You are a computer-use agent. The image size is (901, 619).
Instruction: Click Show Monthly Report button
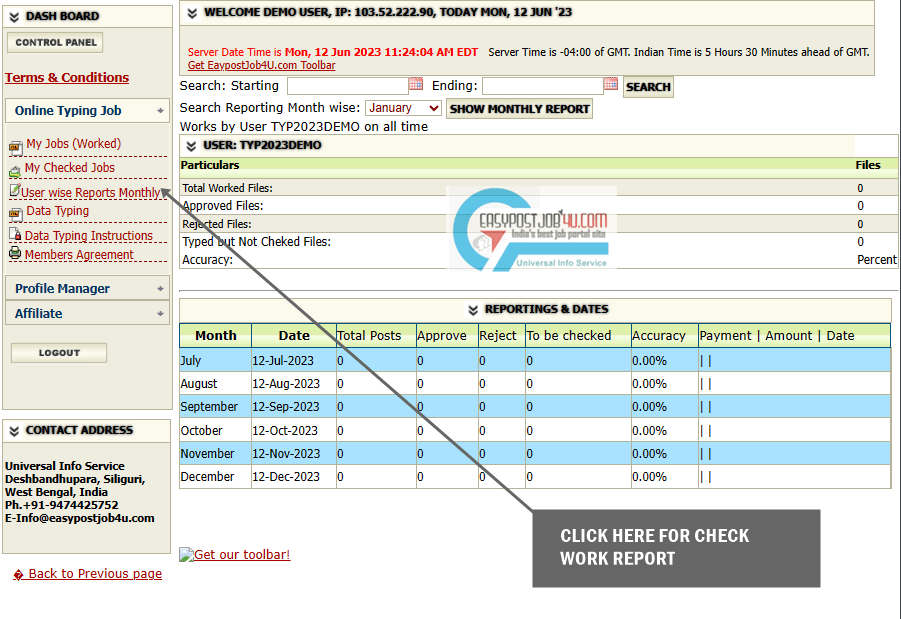pyautogui.click(x=519, y=109)
